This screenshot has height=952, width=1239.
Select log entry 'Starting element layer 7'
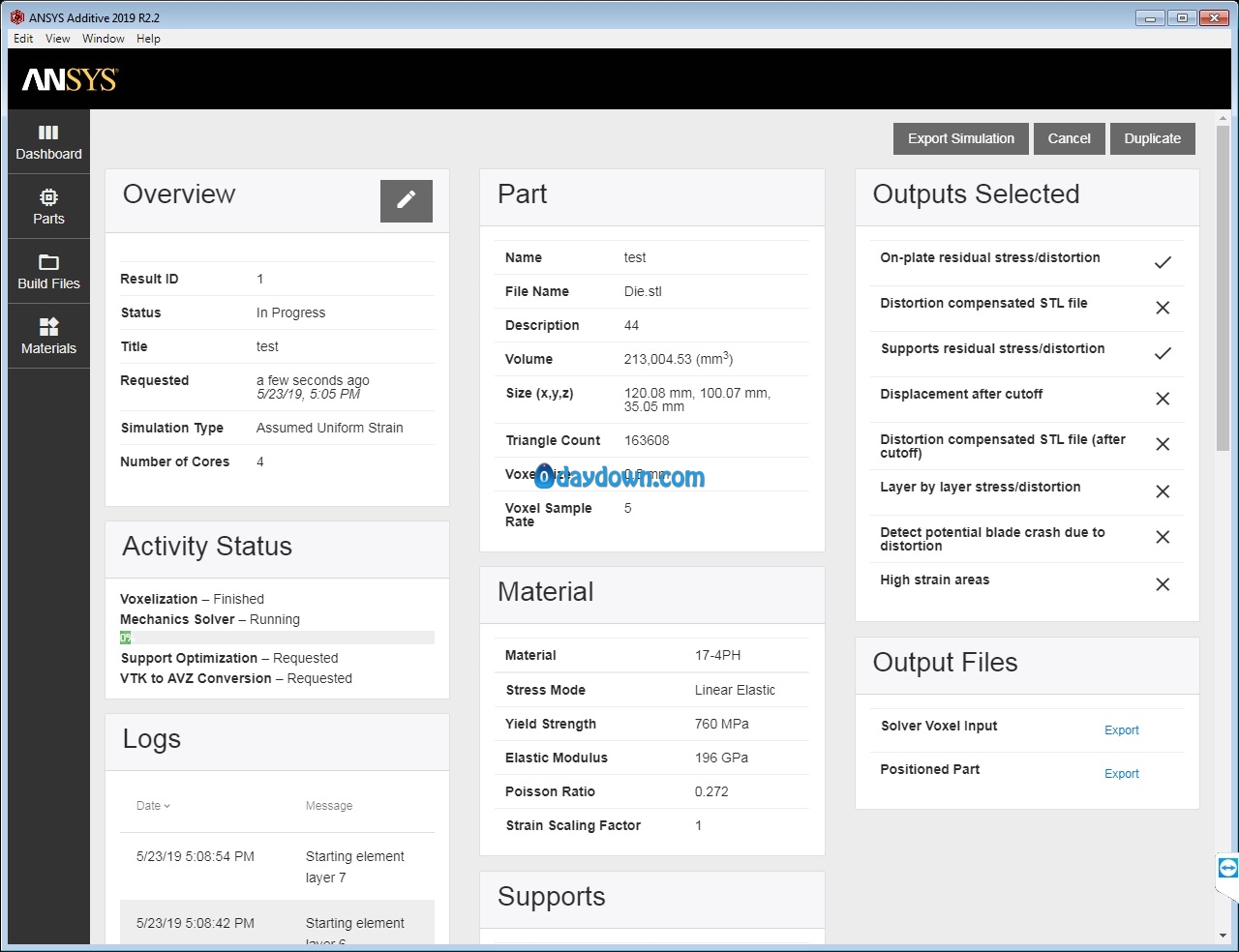277,867
